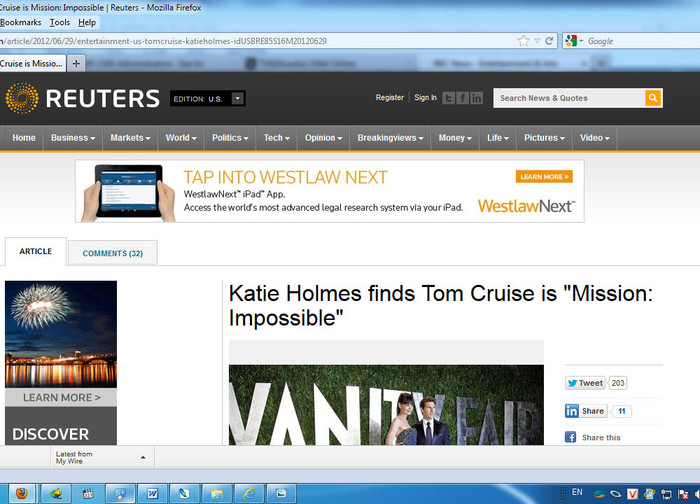Reload the page with the refresh icon
The height and width of the screenshot is (504, 700).
[x=549, y=41]
